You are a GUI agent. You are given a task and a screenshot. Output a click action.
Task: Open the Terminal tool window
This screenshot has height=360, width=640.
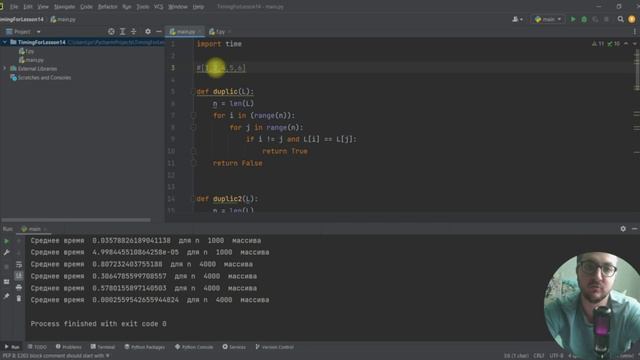103,347
